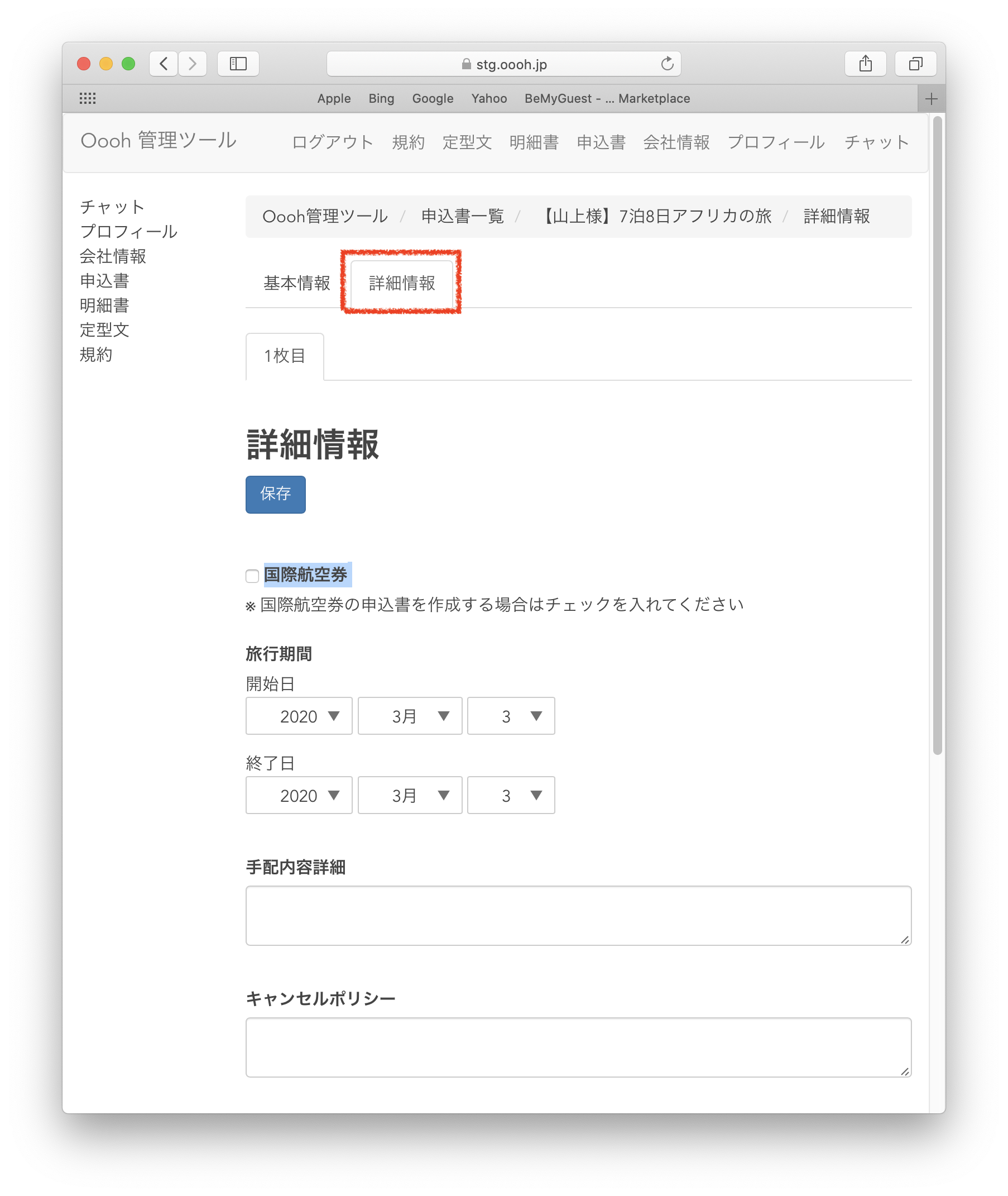Open the Share menu icon

[x=865, y=64]
